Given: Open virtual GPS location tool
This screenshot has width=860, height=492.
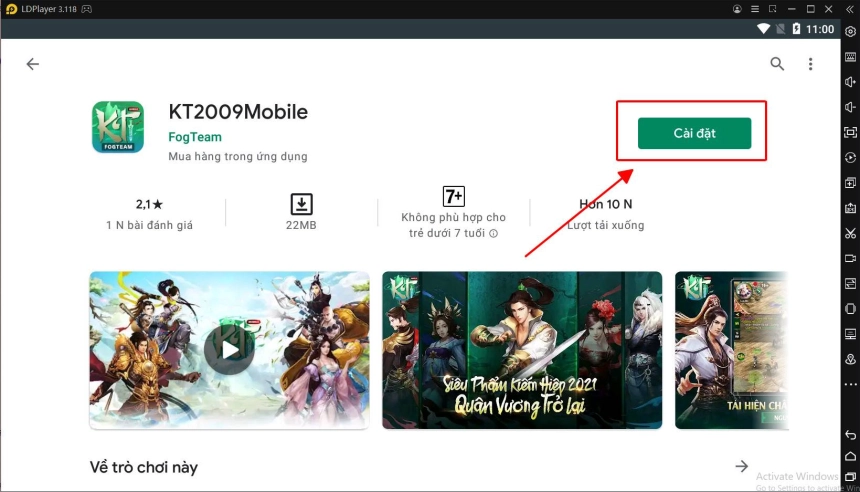Looking at the screenshot, I should coord(851,359).
